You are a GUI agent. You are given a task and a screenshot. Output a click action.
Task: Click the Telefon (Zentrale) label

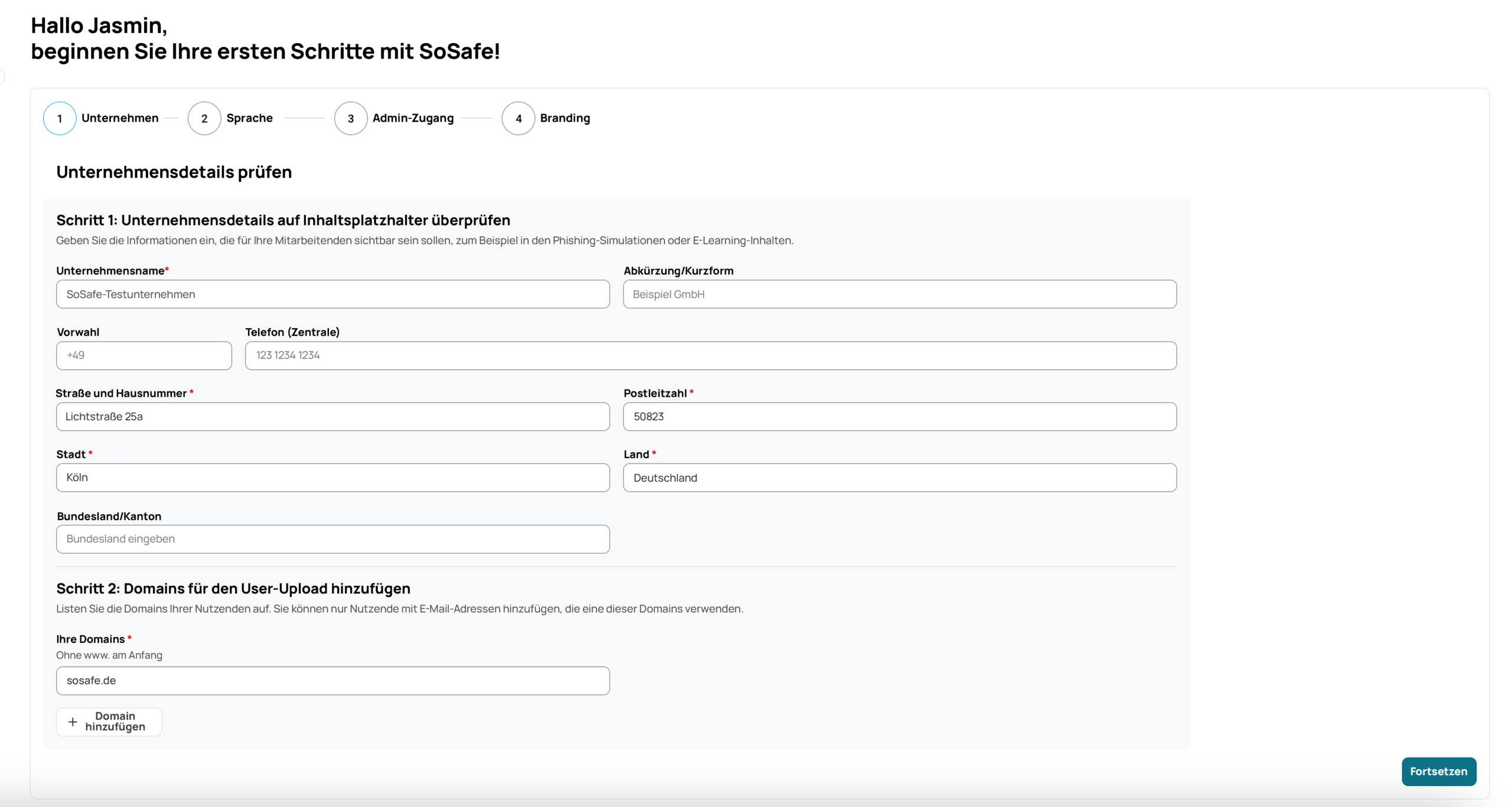[292, 332]
